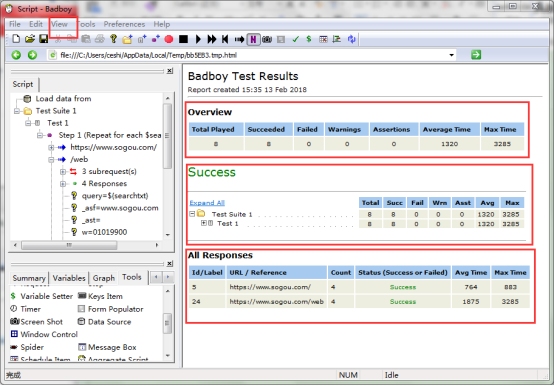This screenshot has height=386, width=554.
Task: Choose the Spider tool
Action: (27, 347)
